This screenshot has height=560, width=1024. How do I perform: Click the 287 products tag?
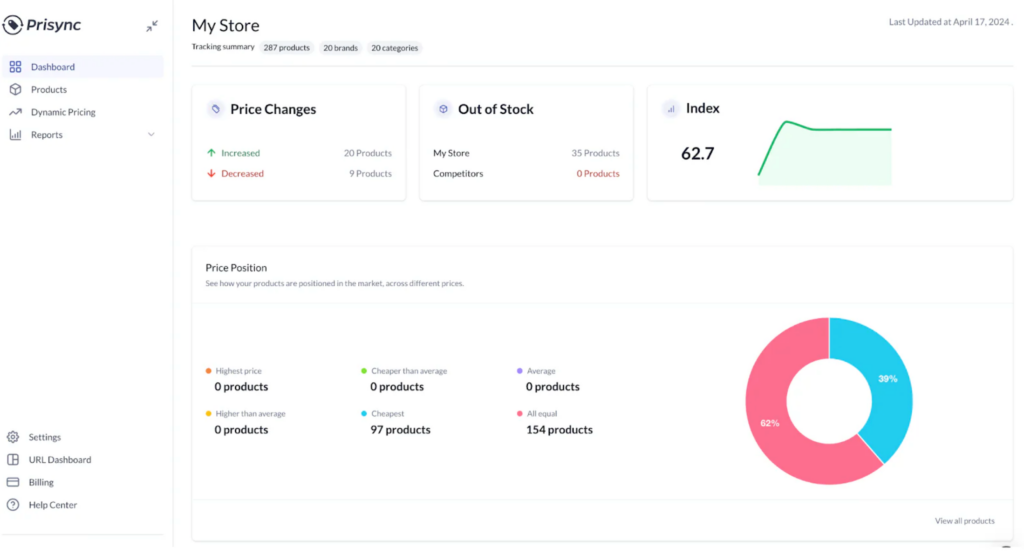coord(286,48)
